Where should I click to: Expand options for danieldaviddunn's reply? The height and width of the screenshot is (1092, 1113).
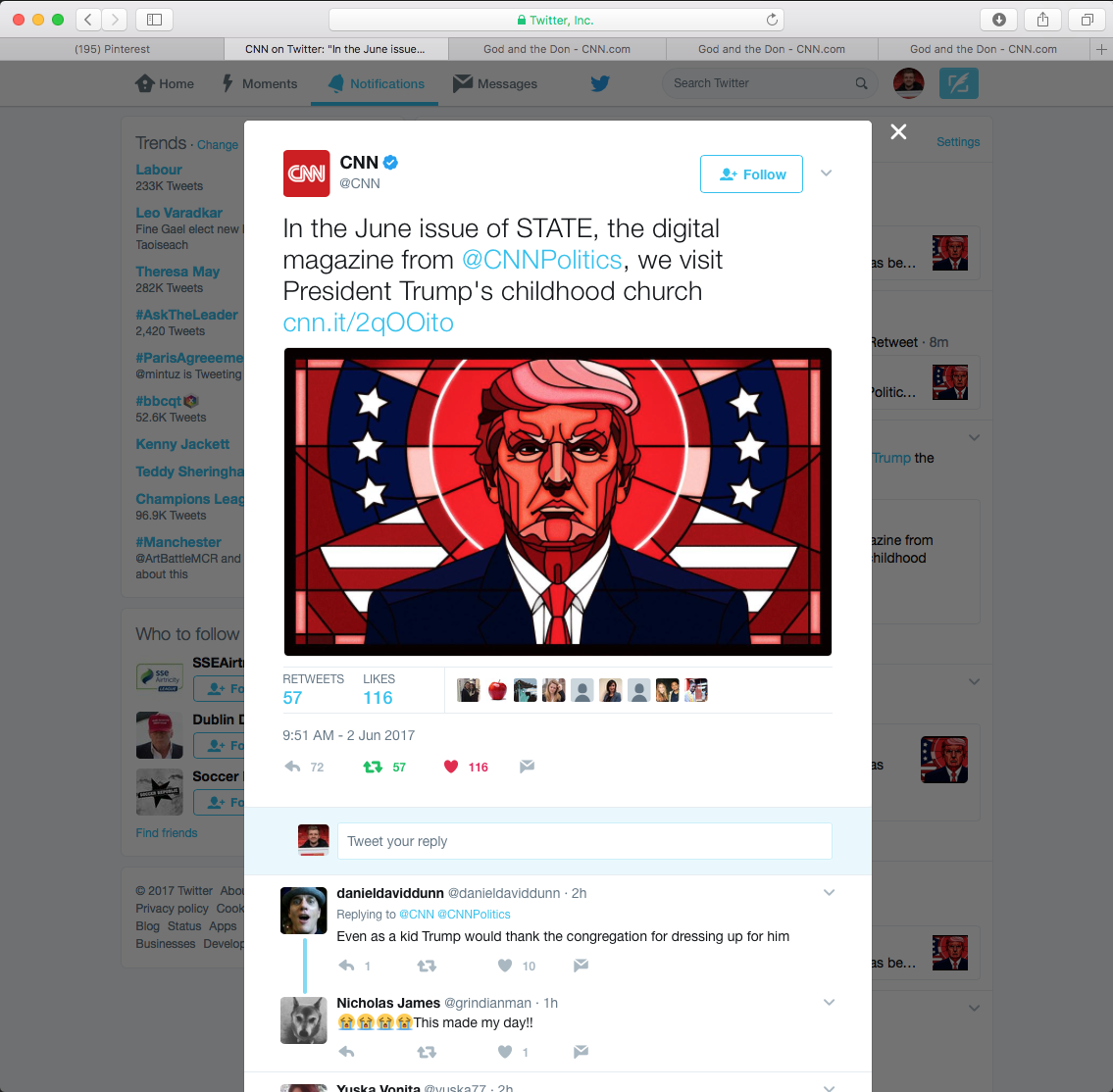829,893
